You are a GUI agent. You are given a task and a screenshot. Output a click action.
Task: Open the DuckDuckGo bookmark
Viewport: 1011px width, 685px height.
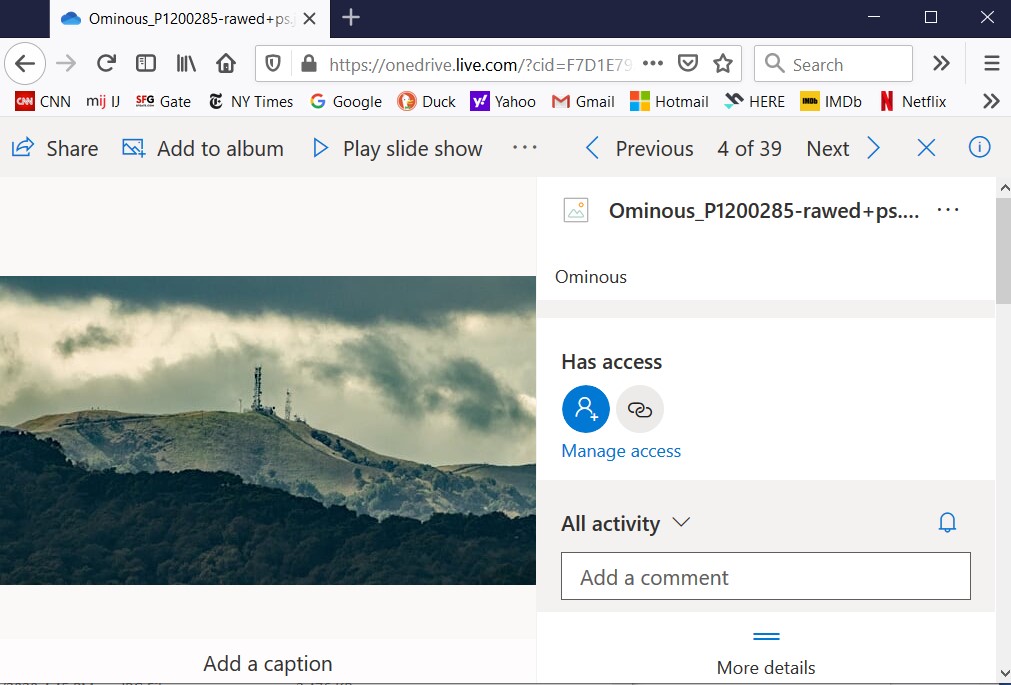(426, 101)
